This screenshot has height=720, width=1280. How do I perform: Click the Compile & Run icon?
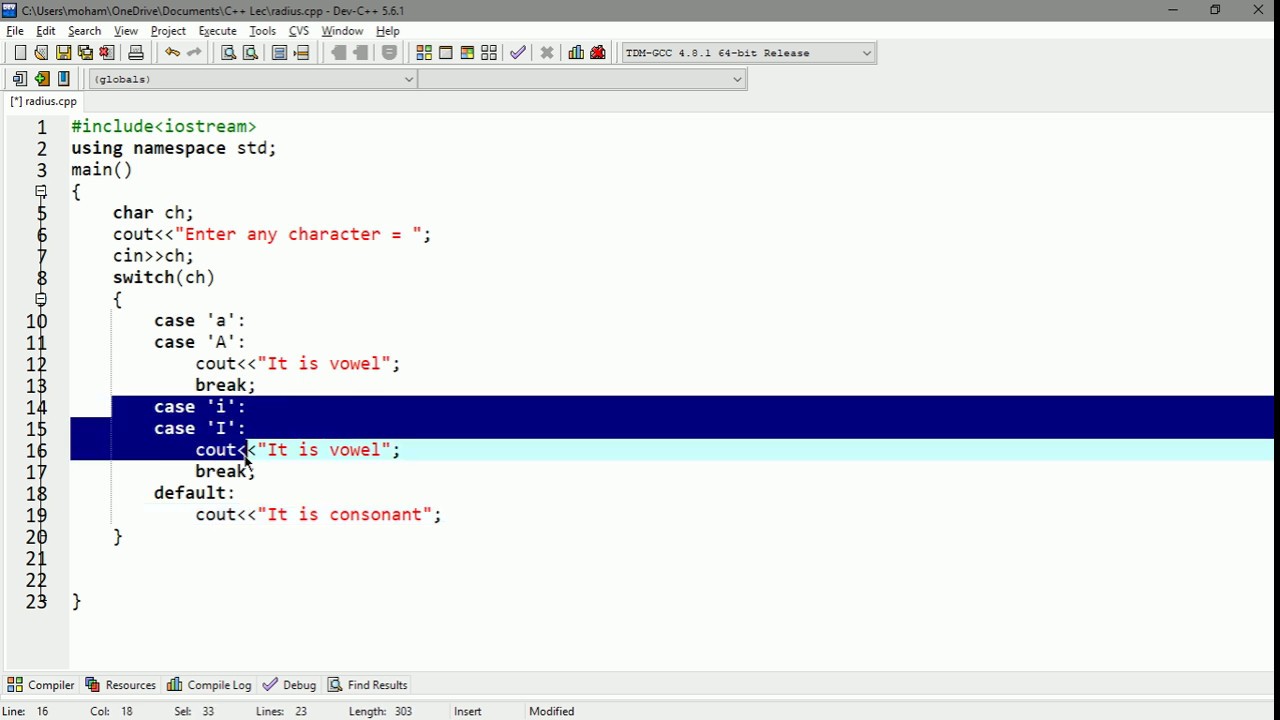(x=467, y=53)
